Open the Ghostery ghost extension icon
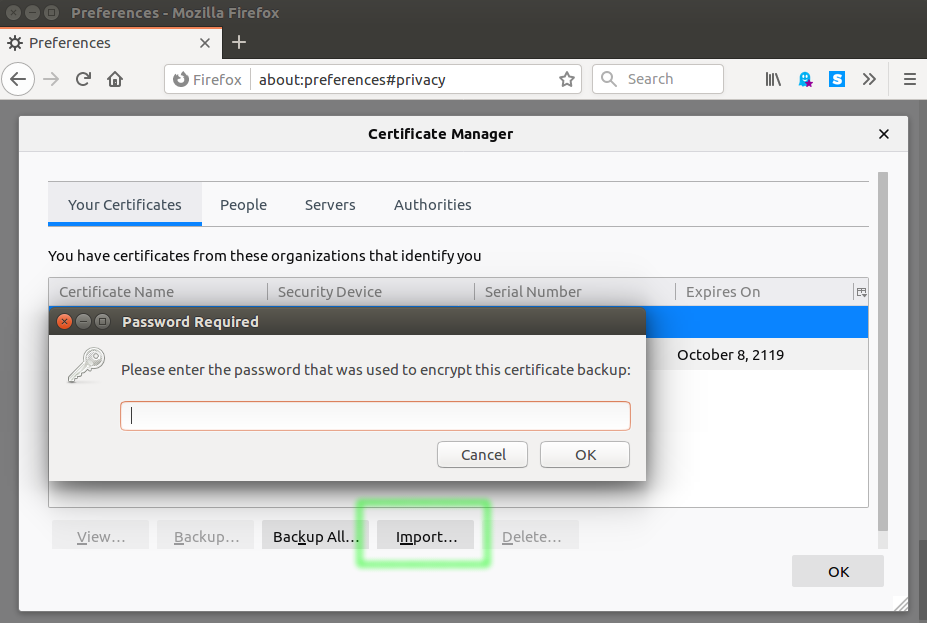The width and height of the screenshot is (927, 623). pyautogui.click(x=805, y=79)
